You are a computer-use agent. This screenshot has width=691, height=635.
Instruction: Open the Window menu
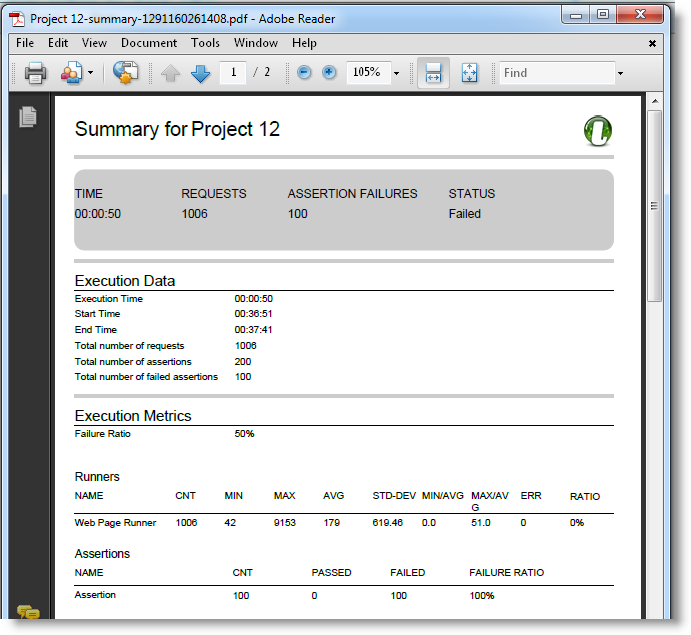coord(256,43)
